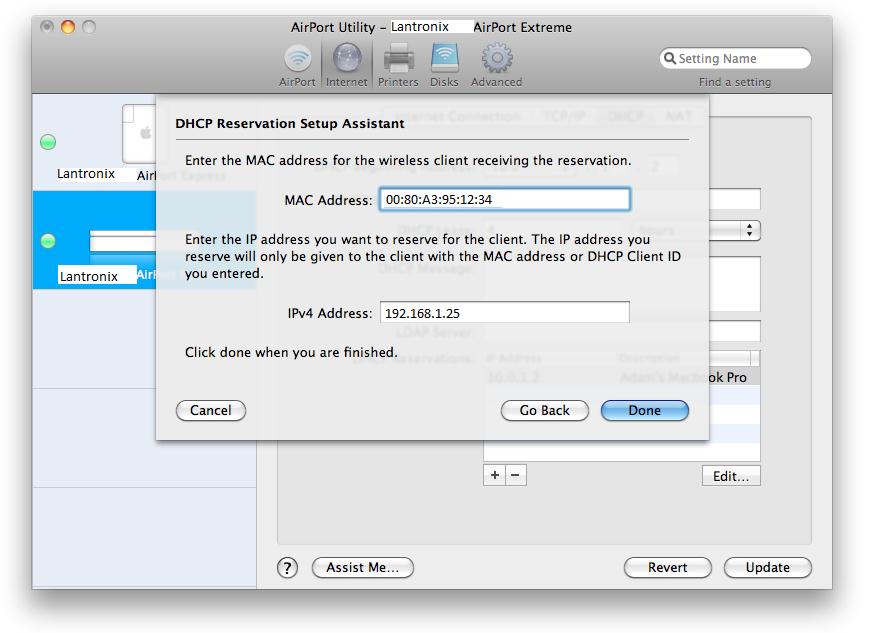
Task: Open the lease time units dropdown
Action: pos(750,230)
